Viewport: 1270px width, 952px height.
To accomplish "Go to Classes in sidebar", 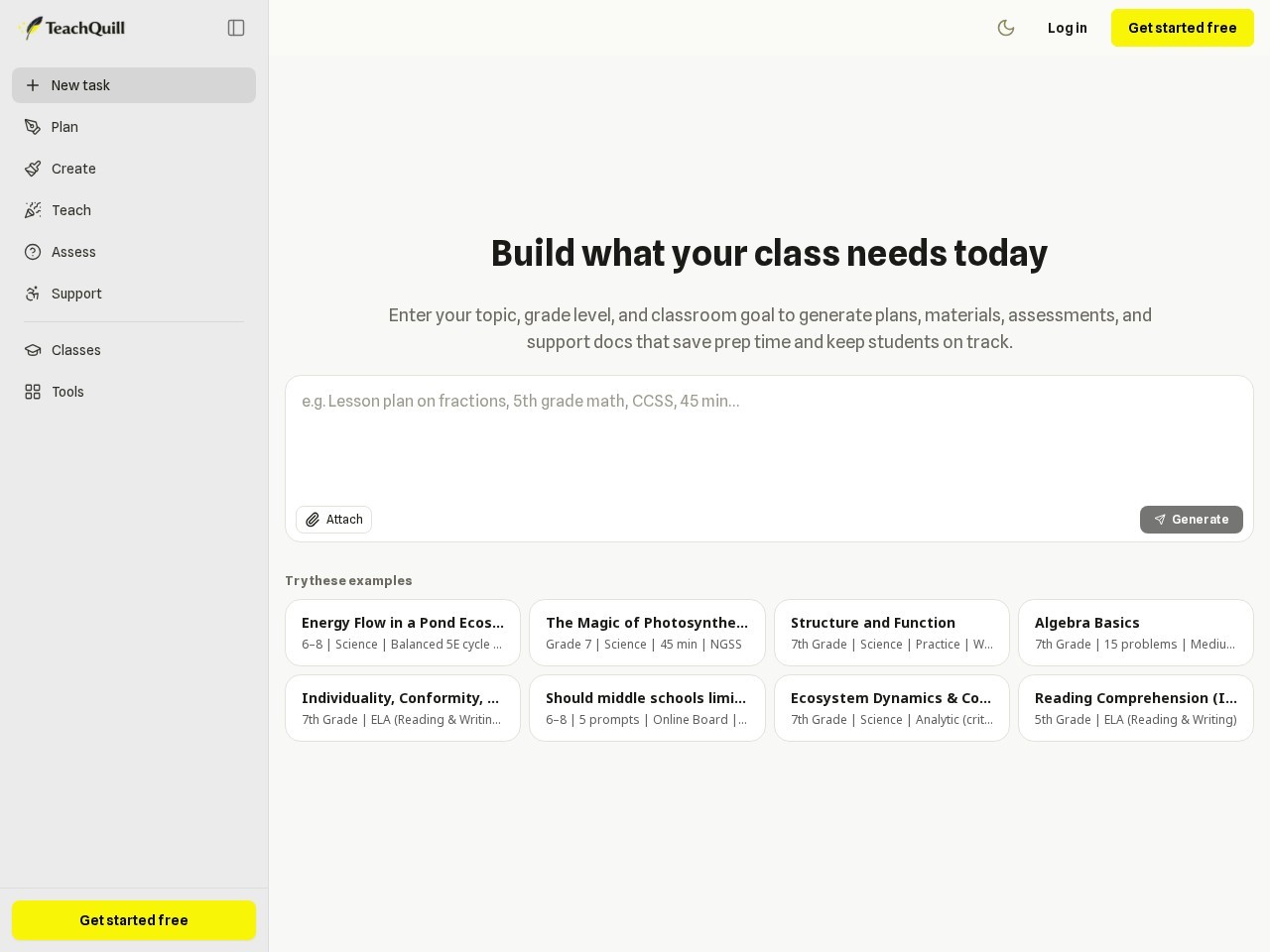I will (x=134, y=350).
